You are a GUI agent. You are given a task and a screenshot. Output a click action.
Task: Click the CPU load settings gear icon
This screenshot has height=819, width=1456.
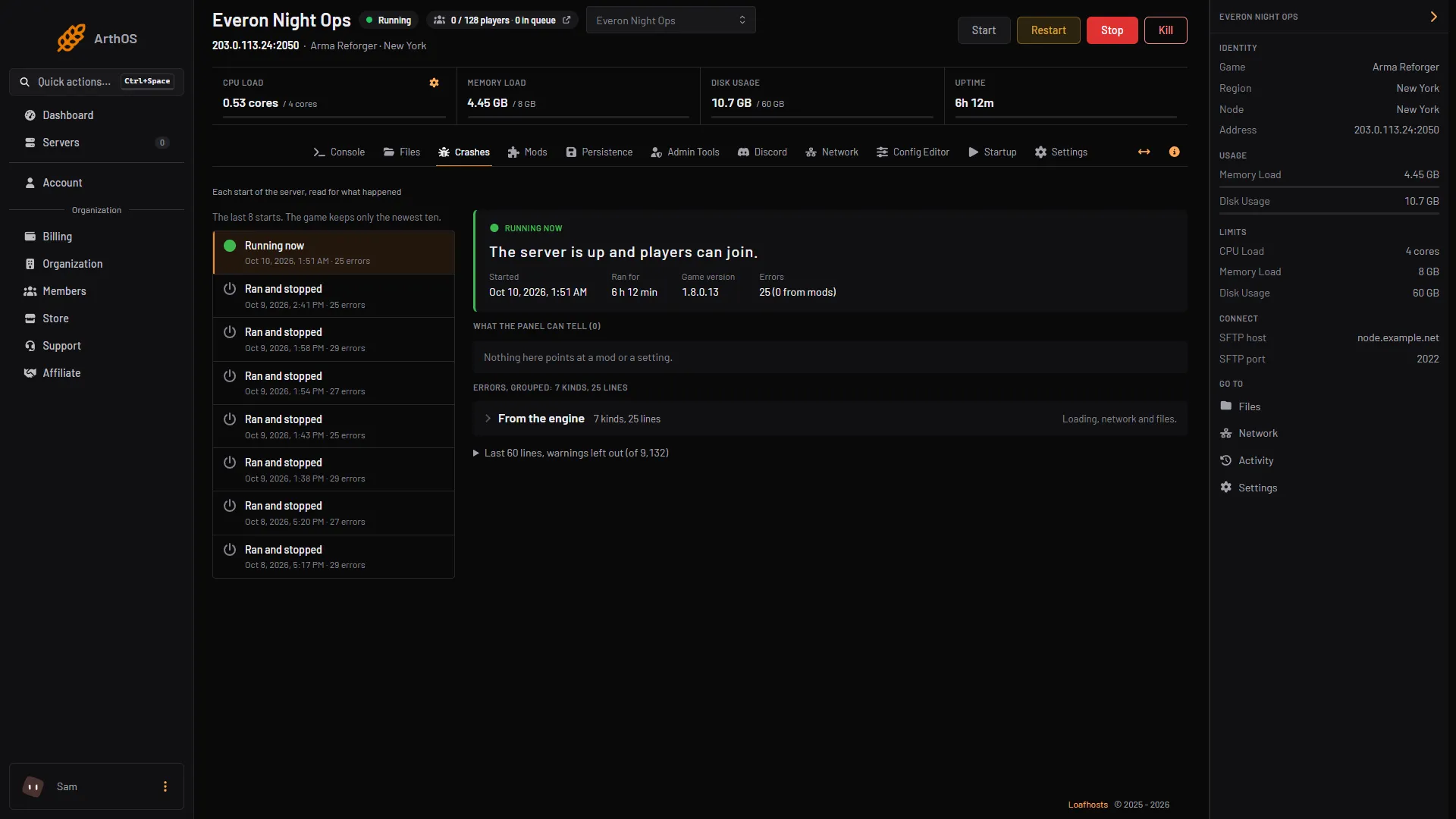point(434,83)
